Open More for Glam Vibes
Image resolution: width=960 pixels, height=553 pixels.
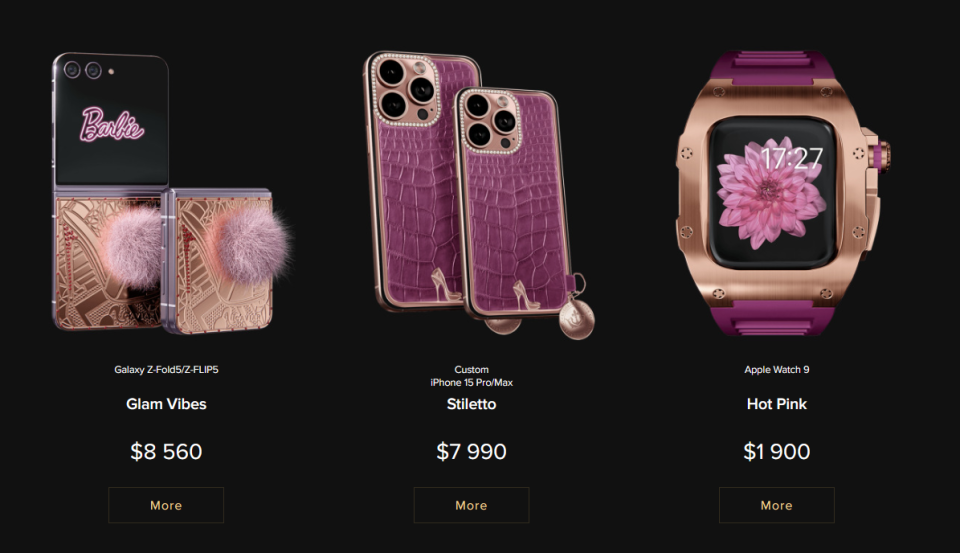pyautogui.click(x=166, y=505)
